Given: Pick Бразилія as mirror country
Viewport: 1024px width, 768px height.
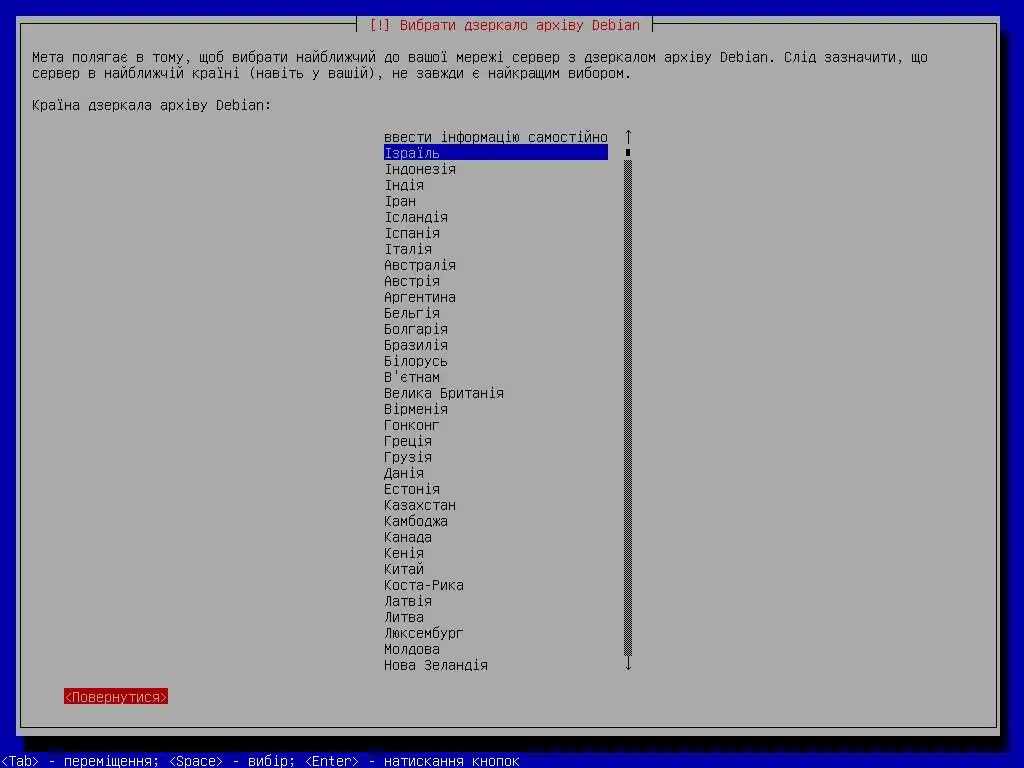Looking at the screenshot, I should [x=496, y=345].
